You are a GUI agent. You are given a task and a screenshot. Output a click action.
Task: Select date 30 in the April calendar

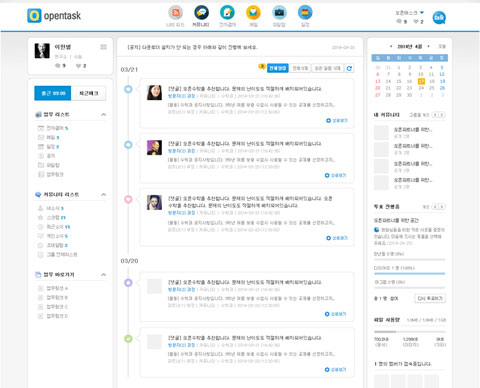(409, 95)
